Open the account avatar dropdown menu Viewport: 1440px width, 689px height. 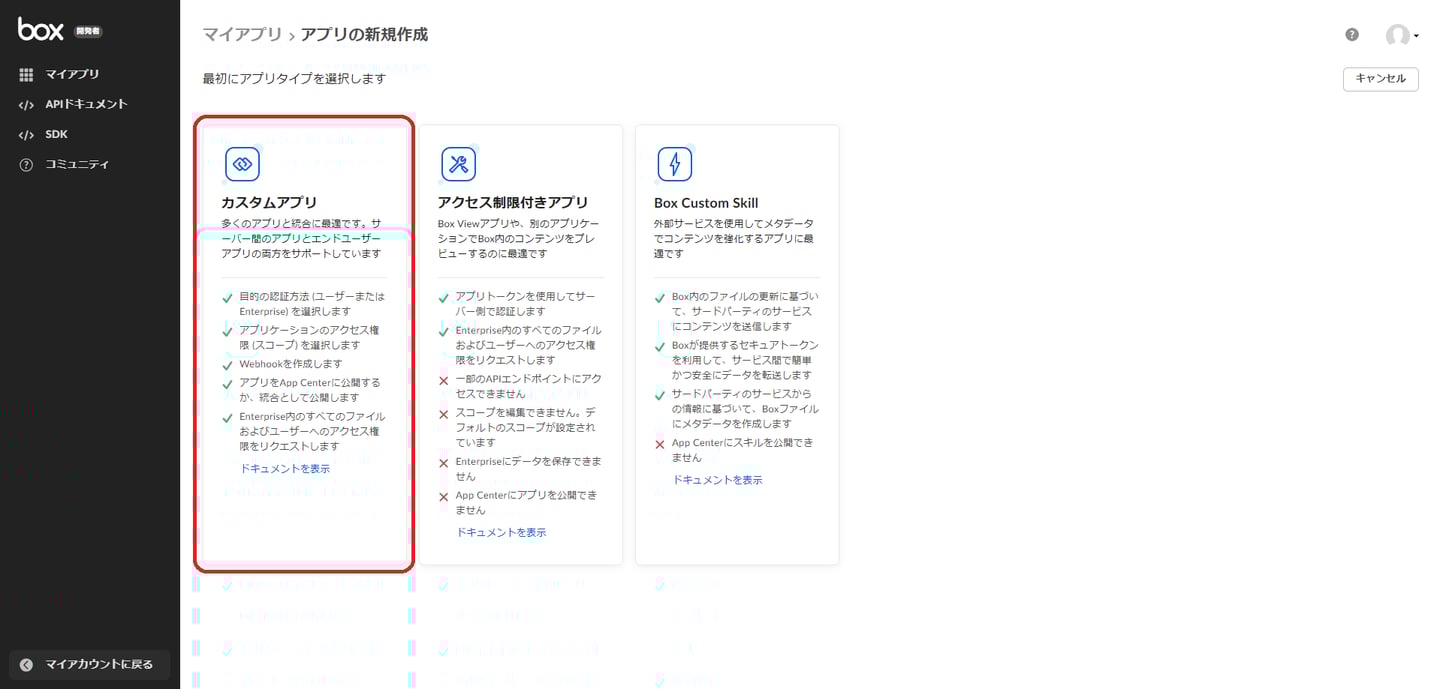[1414, 35]
